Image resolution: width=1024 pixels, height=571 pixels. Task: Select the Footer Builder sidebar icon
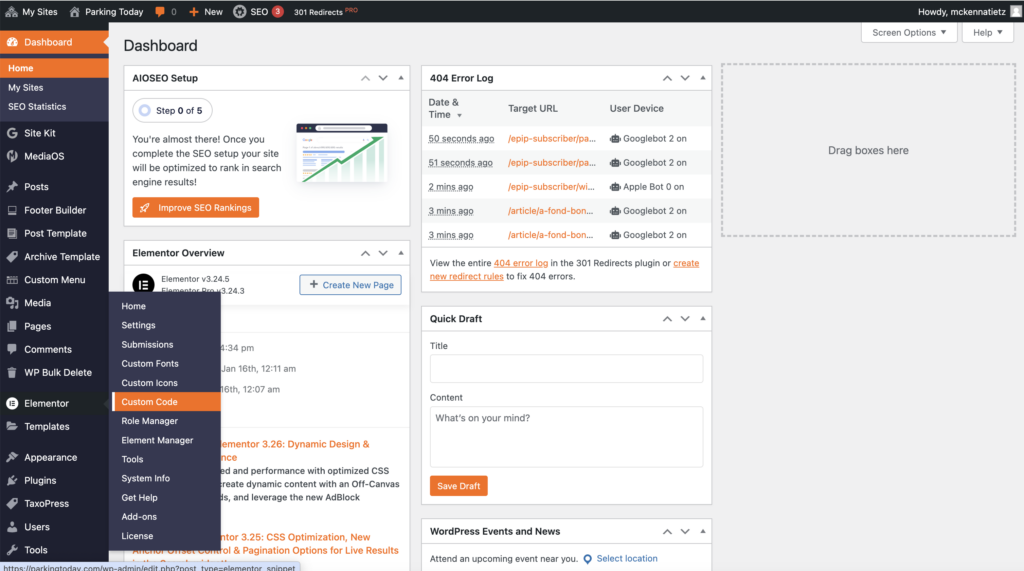point(12,210)
